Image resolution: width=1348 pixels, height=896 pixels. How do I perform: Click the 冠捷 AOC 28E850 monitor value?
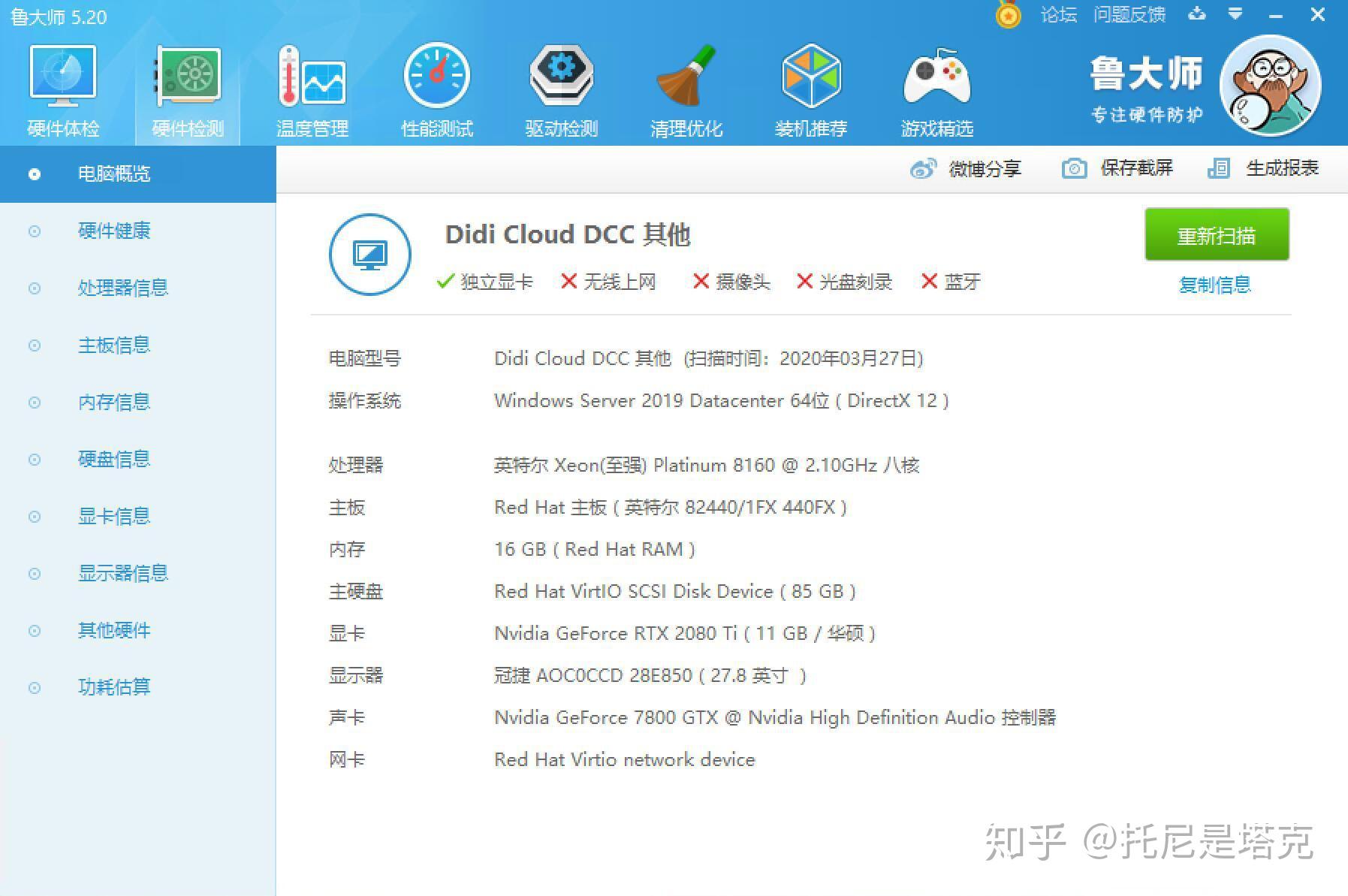650,676
